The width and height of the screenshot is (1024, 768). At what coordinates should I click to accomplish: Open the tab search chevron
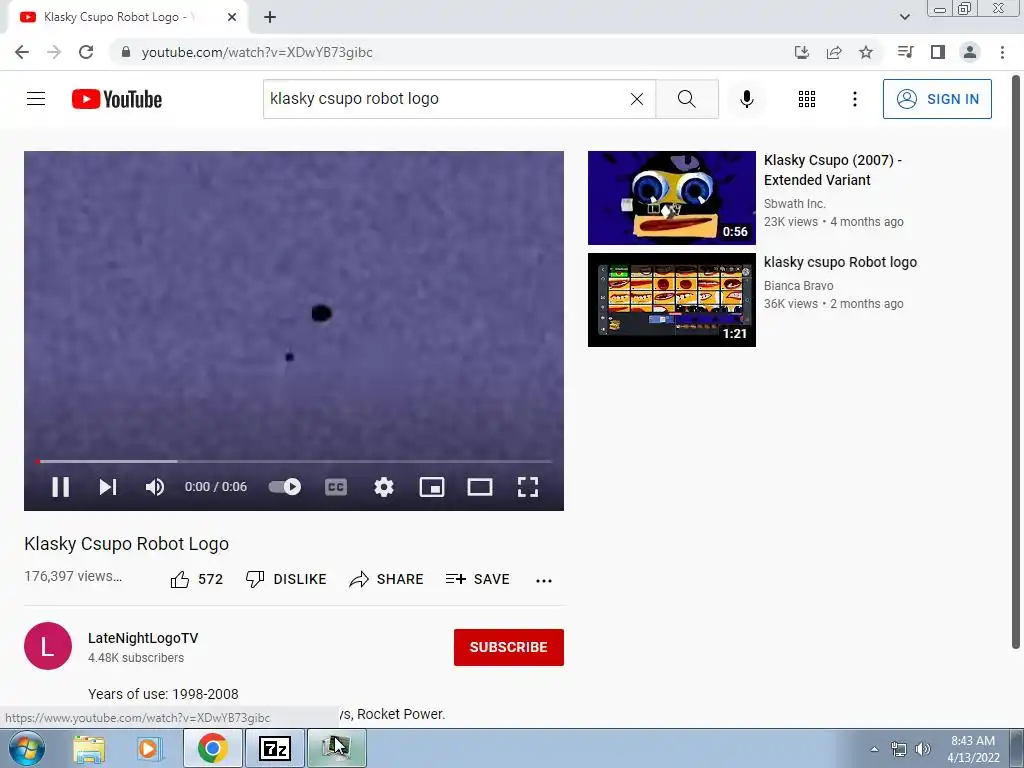click(904, 18)
